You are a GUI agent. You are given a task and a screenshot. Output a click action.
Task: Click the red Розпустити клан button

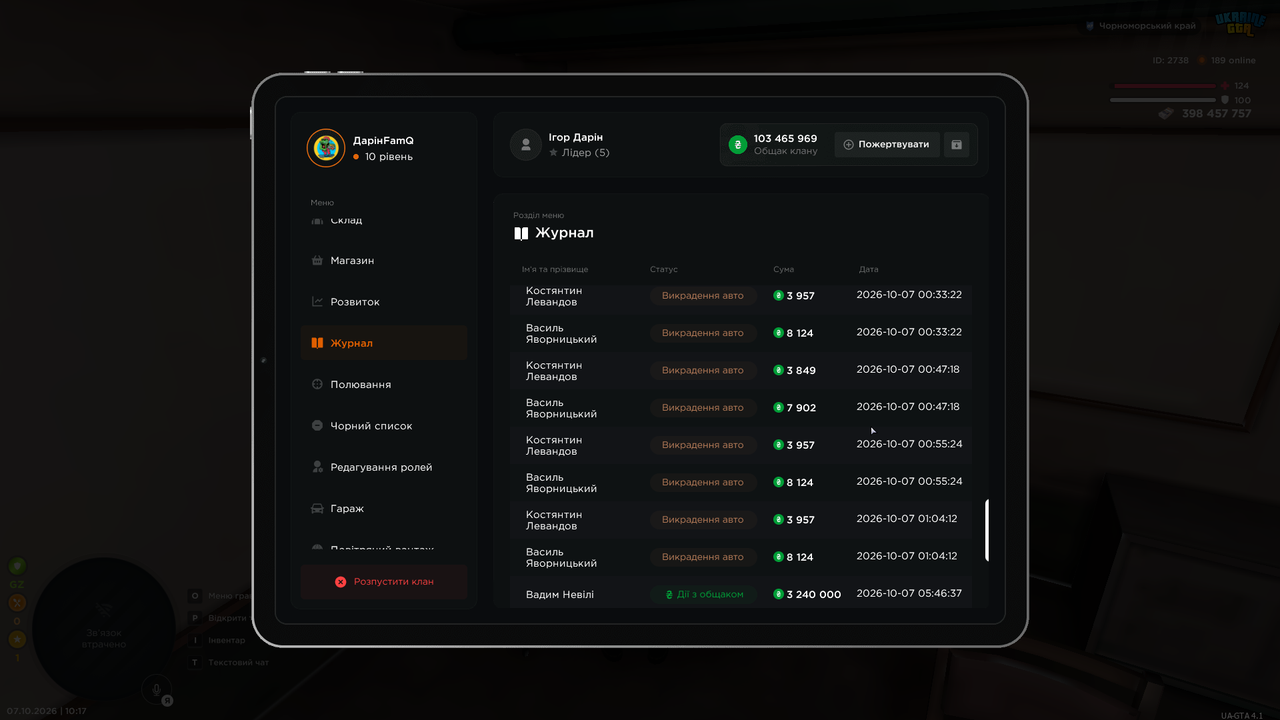tap(384, 582)
